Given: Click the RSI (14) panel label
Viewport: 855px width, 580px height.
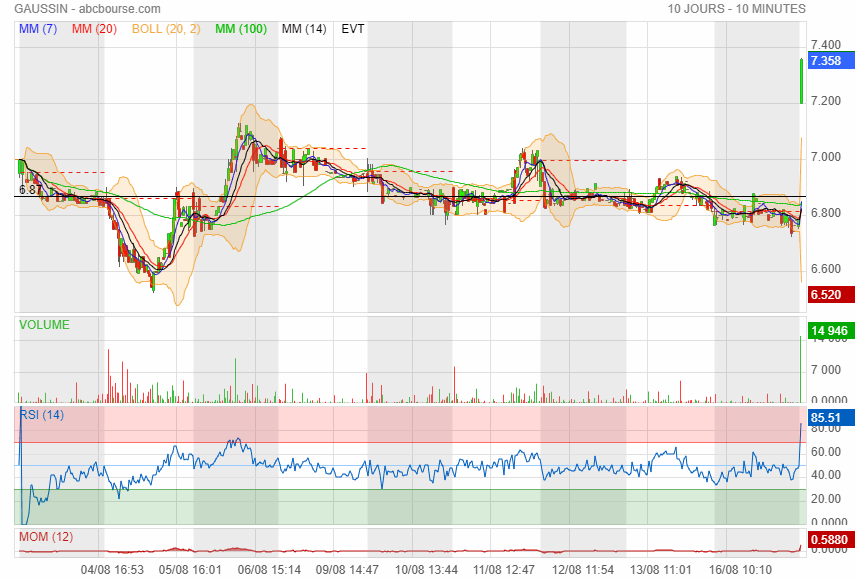Looking at the screenshot, I should (x=42, y=415).
